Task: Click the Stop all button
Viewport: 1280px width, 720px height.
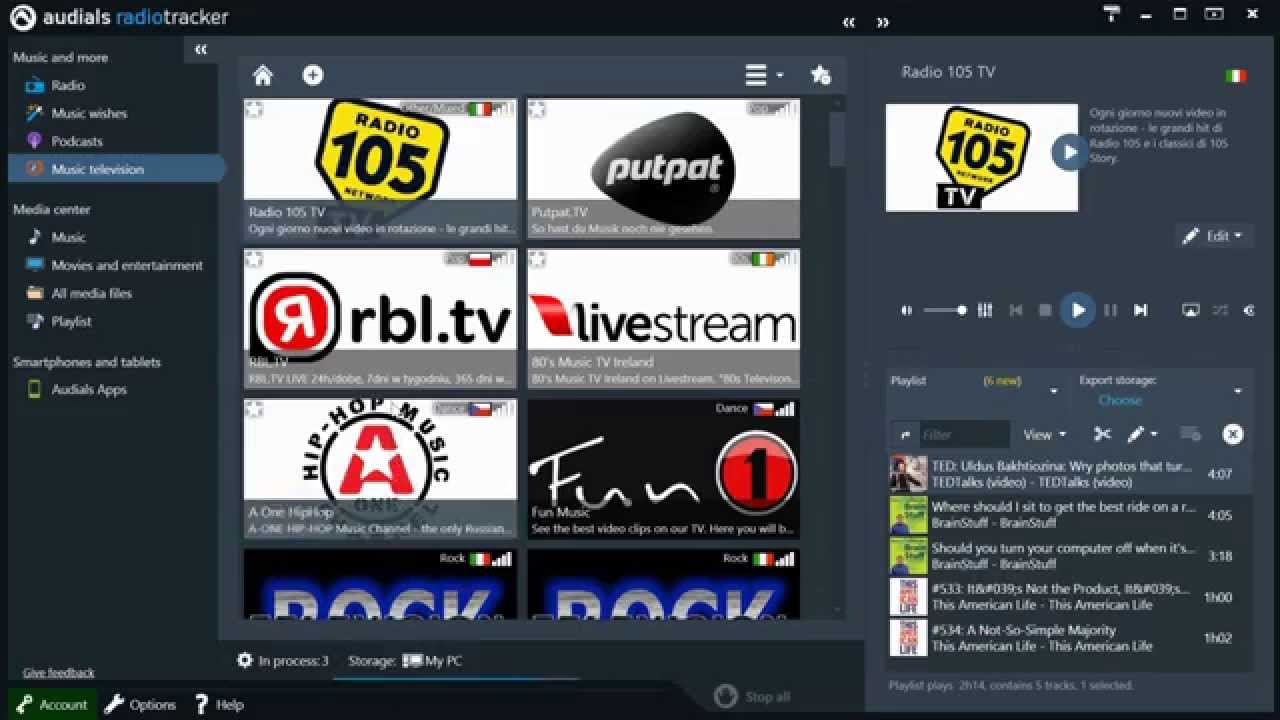Action: 753,696
